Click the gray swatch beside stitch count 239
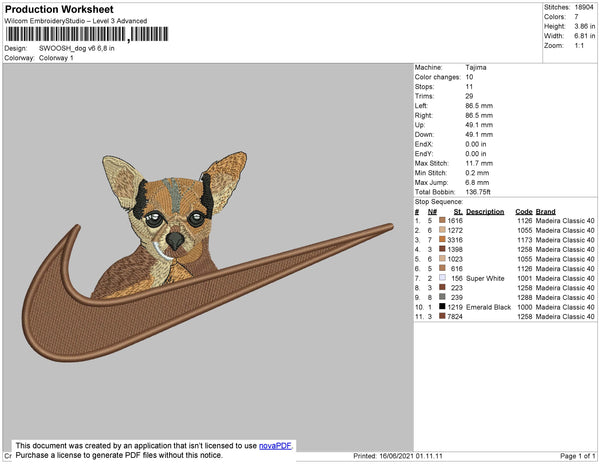 pyautogui.click(x=442, y=297)
